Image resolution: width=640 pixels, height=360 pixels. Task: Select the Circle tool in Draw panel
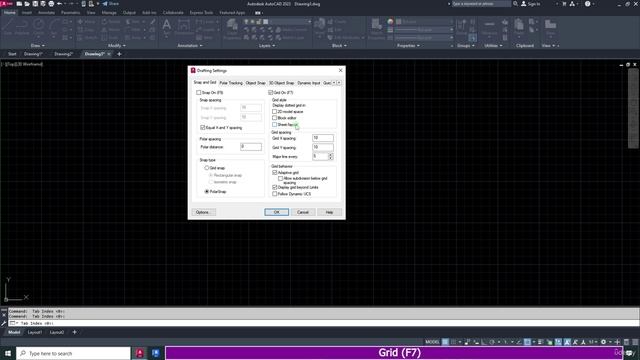coord(39,26)
